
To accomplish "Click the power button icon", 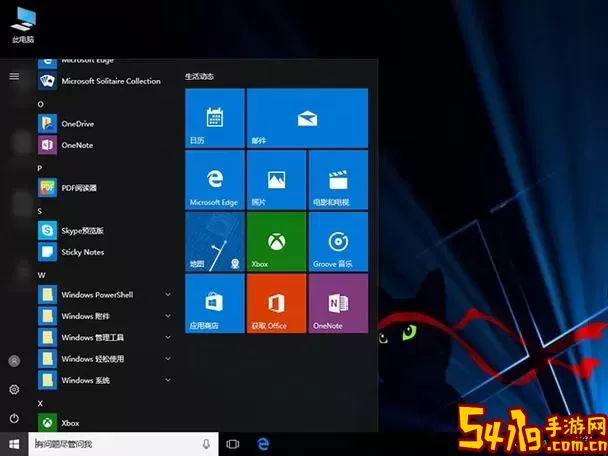I will tap(14, 418).
